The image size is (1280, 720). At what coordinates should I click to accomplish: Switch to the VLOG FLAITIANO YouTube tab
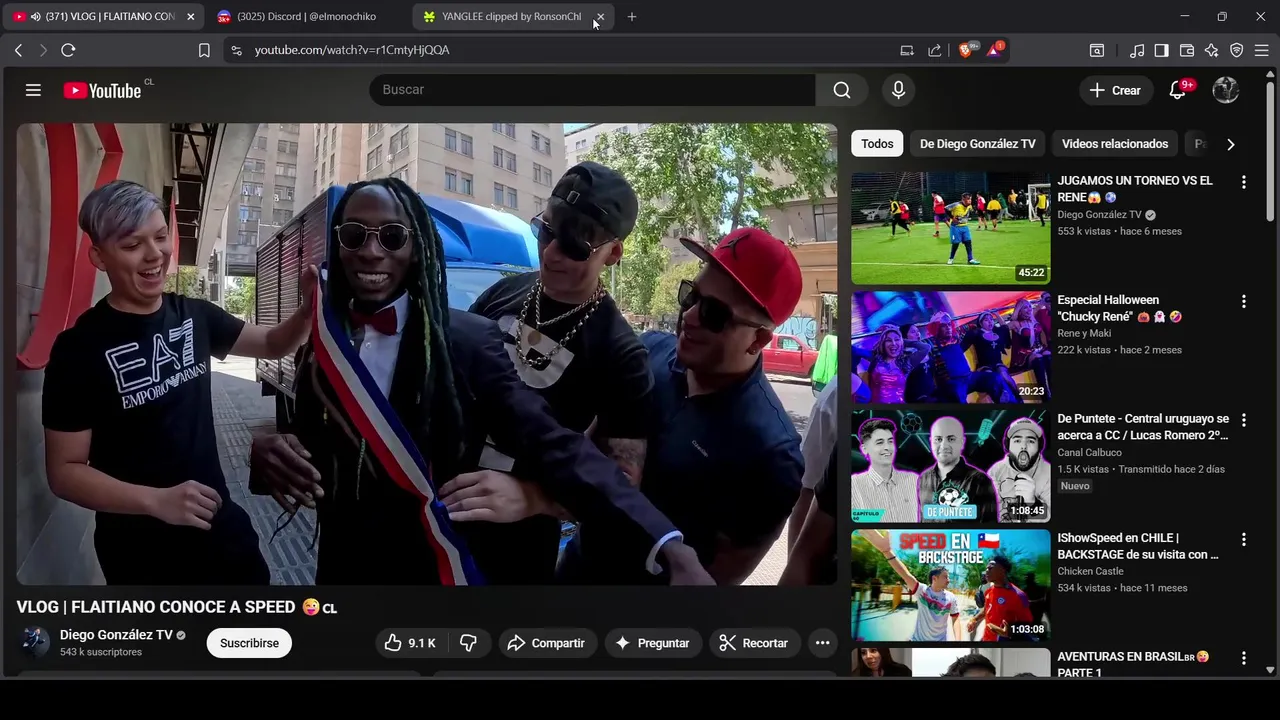[x=103, y=17]
